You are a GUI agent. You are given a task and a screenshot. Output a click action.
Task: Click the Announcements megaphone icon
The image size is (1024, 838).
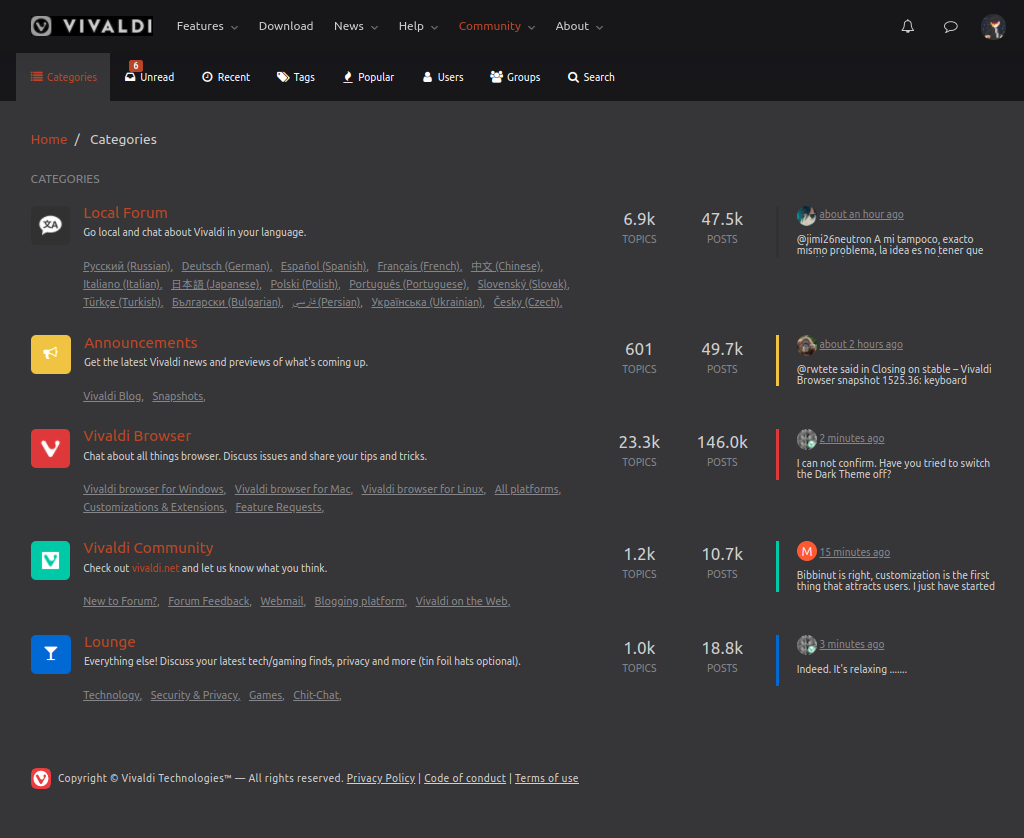(x=50, y=354)
